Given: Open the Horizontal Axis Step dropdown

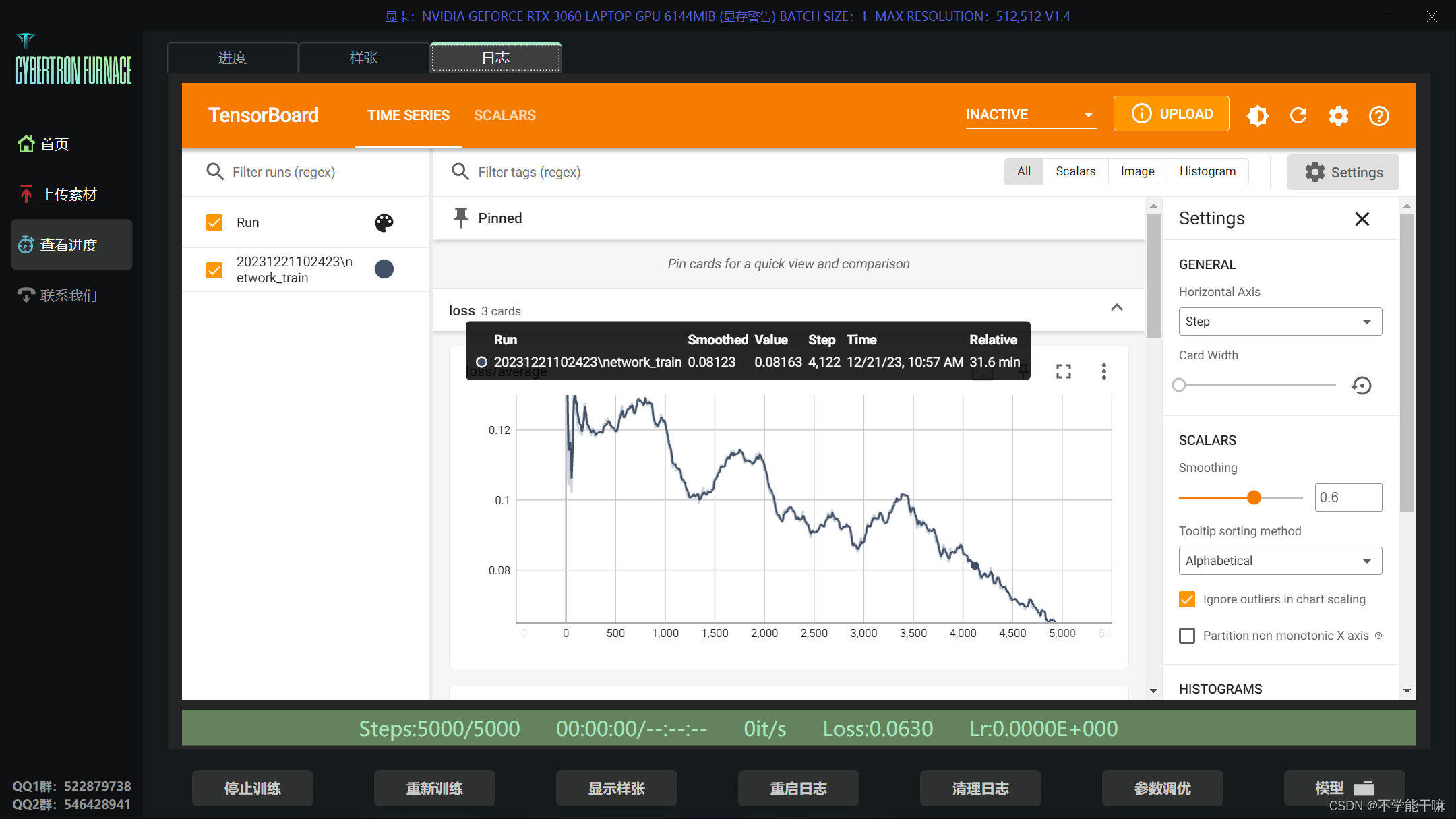Looking at the screenshot, I should 1280,322.
